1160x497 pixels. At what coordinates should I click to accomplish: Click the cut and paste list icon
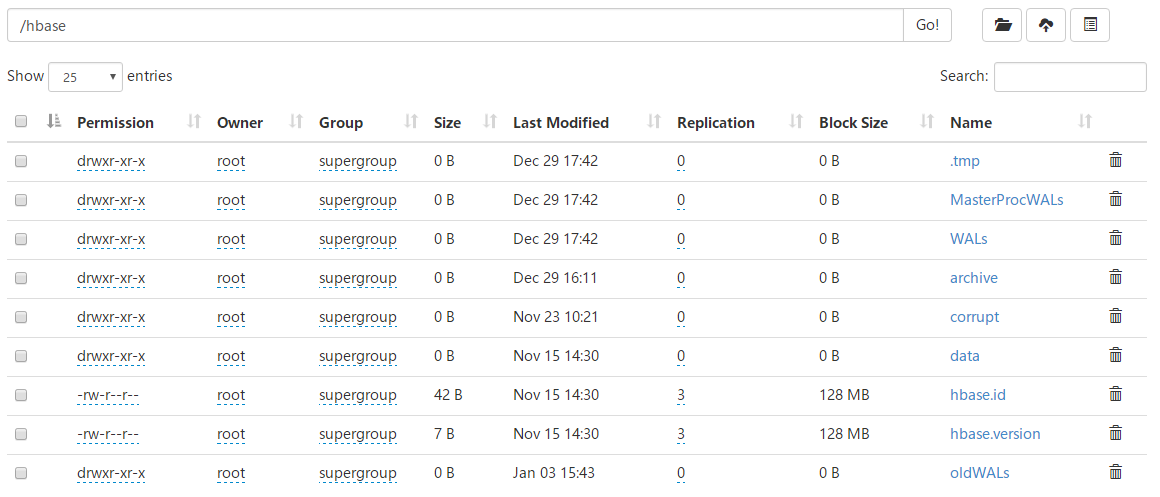pos(1090,26)
